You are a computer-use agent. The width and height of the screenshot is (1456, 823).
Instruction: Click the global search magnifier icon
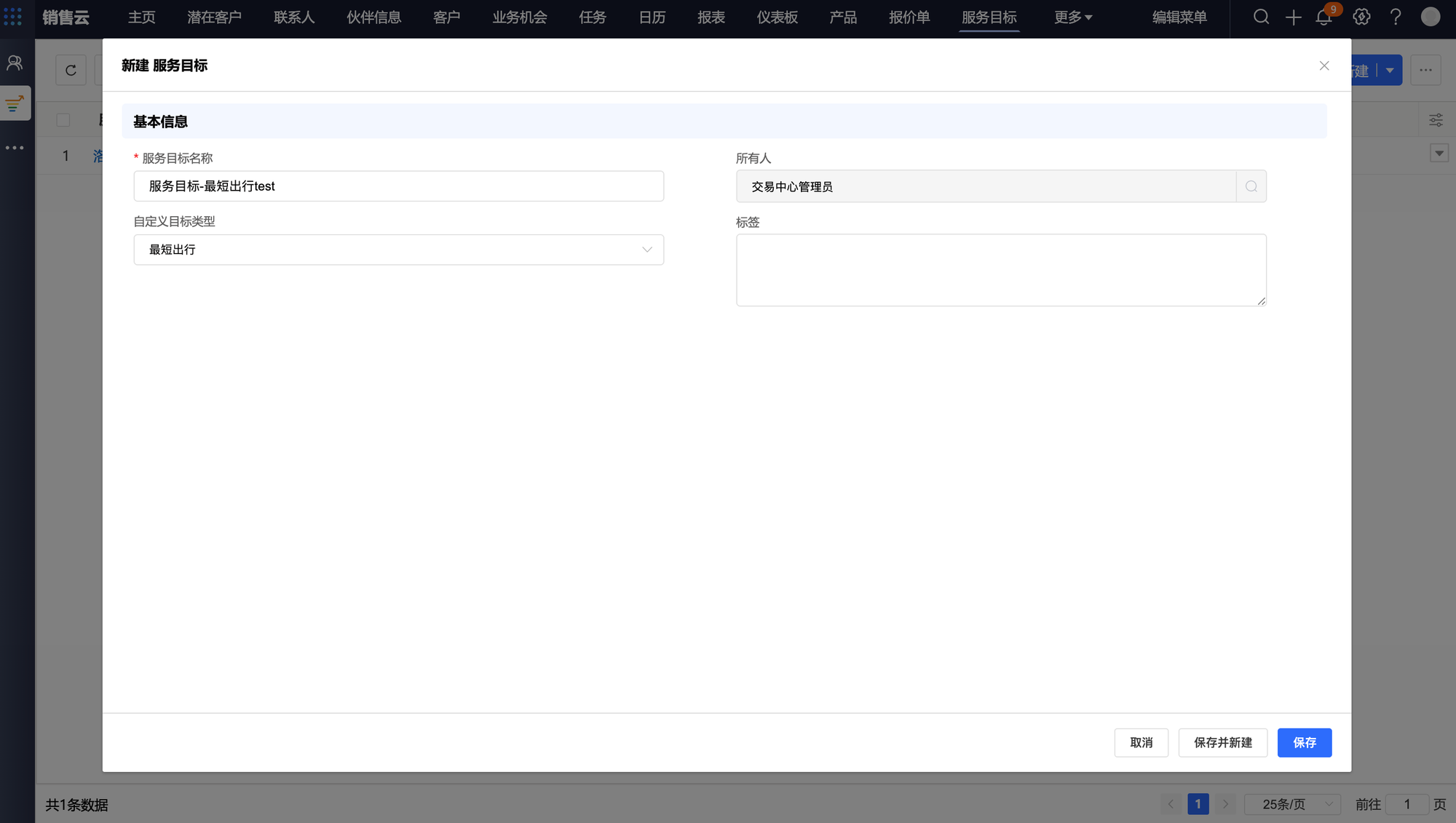(x=1261, y=17)
